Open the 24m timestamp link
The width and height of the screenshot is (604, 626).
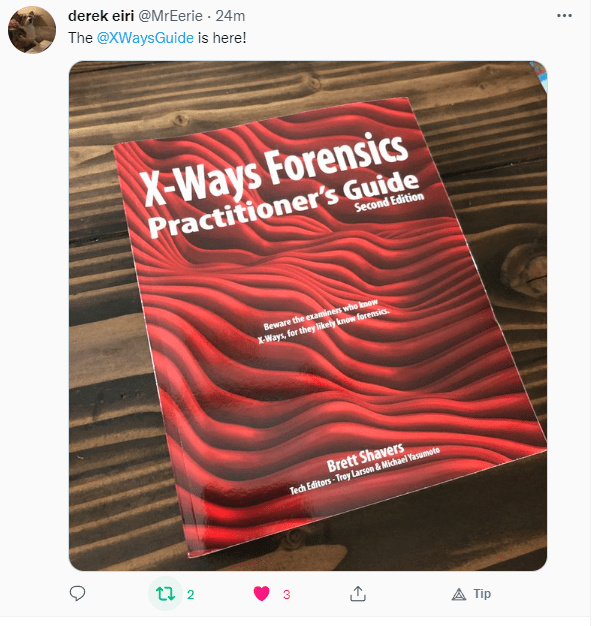[x=230, y=16]
